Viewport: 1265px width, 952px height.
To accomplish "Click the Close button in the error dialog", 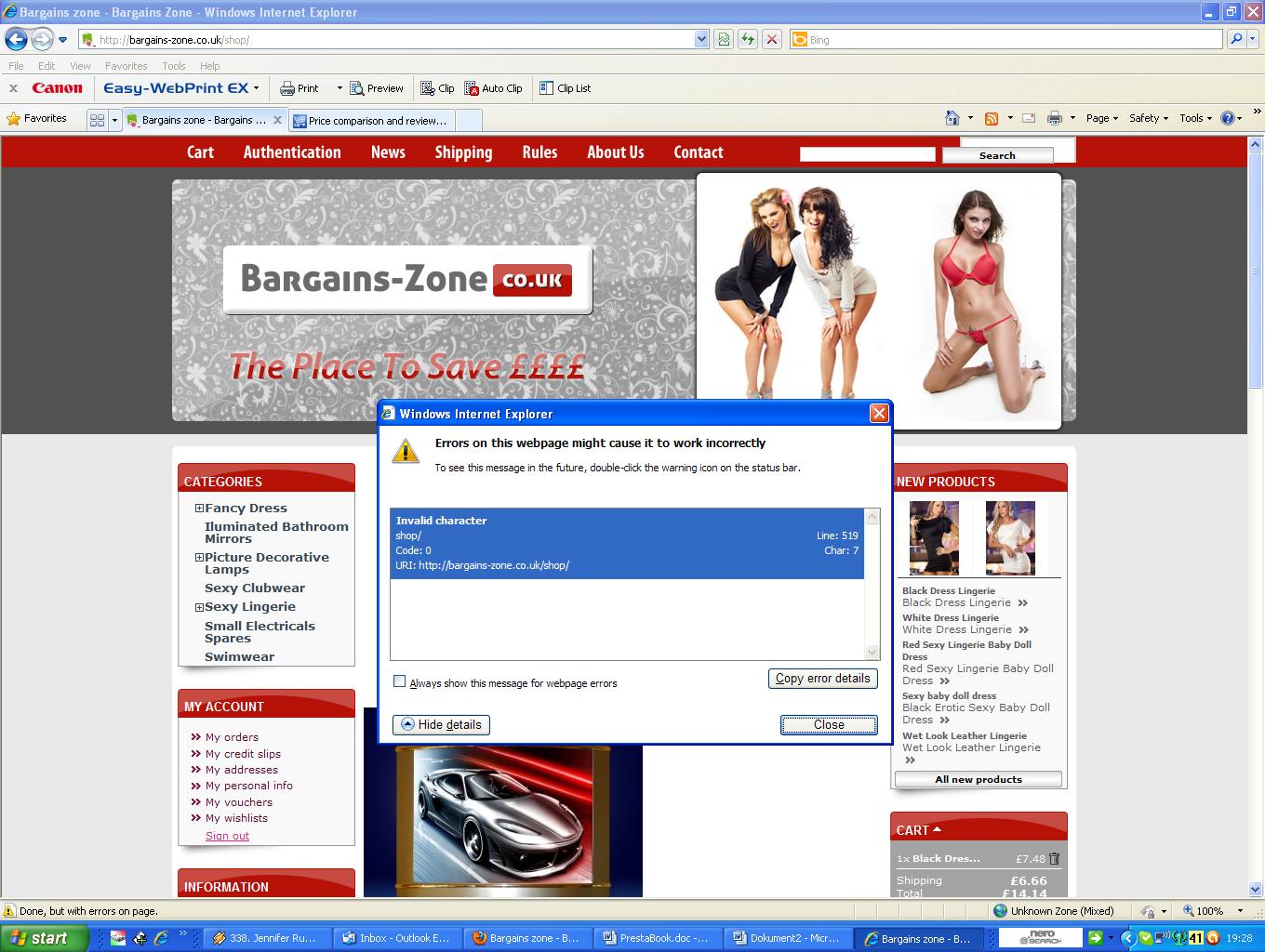I will coord(829,724).
